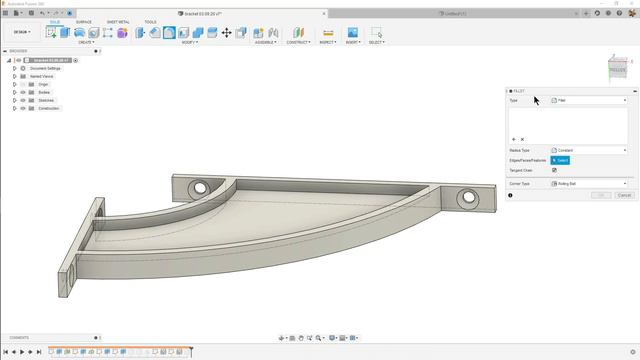
Task: Select the Create Sketch tool
Action: [x=51, y=32]
